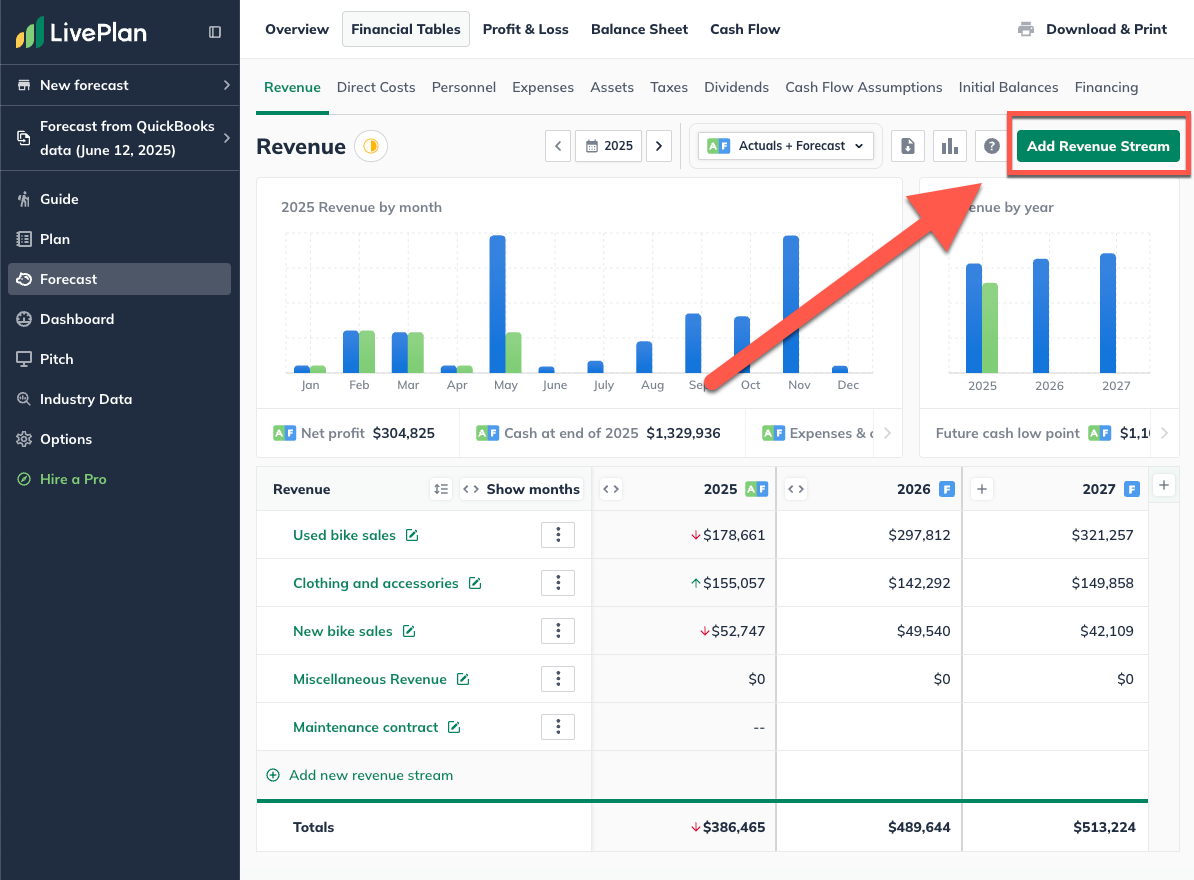Edit Clothing and accessories pencil icon
Image resolution: width=1194 pixels, height=880 pixels.
click(475, 583)
